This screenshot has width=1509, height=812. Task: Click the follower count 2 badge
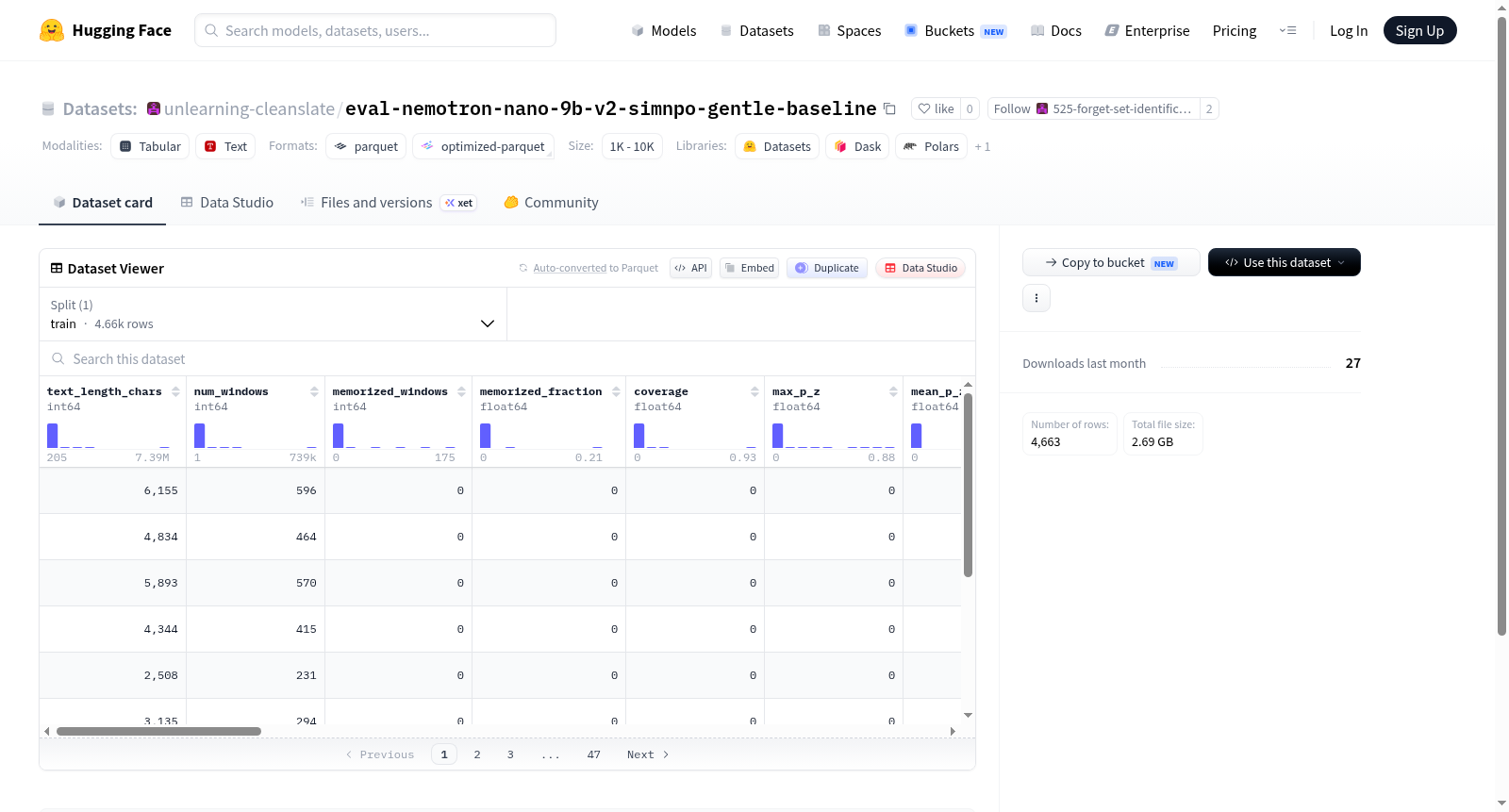pyautogui.click(x=1209, y=108)
